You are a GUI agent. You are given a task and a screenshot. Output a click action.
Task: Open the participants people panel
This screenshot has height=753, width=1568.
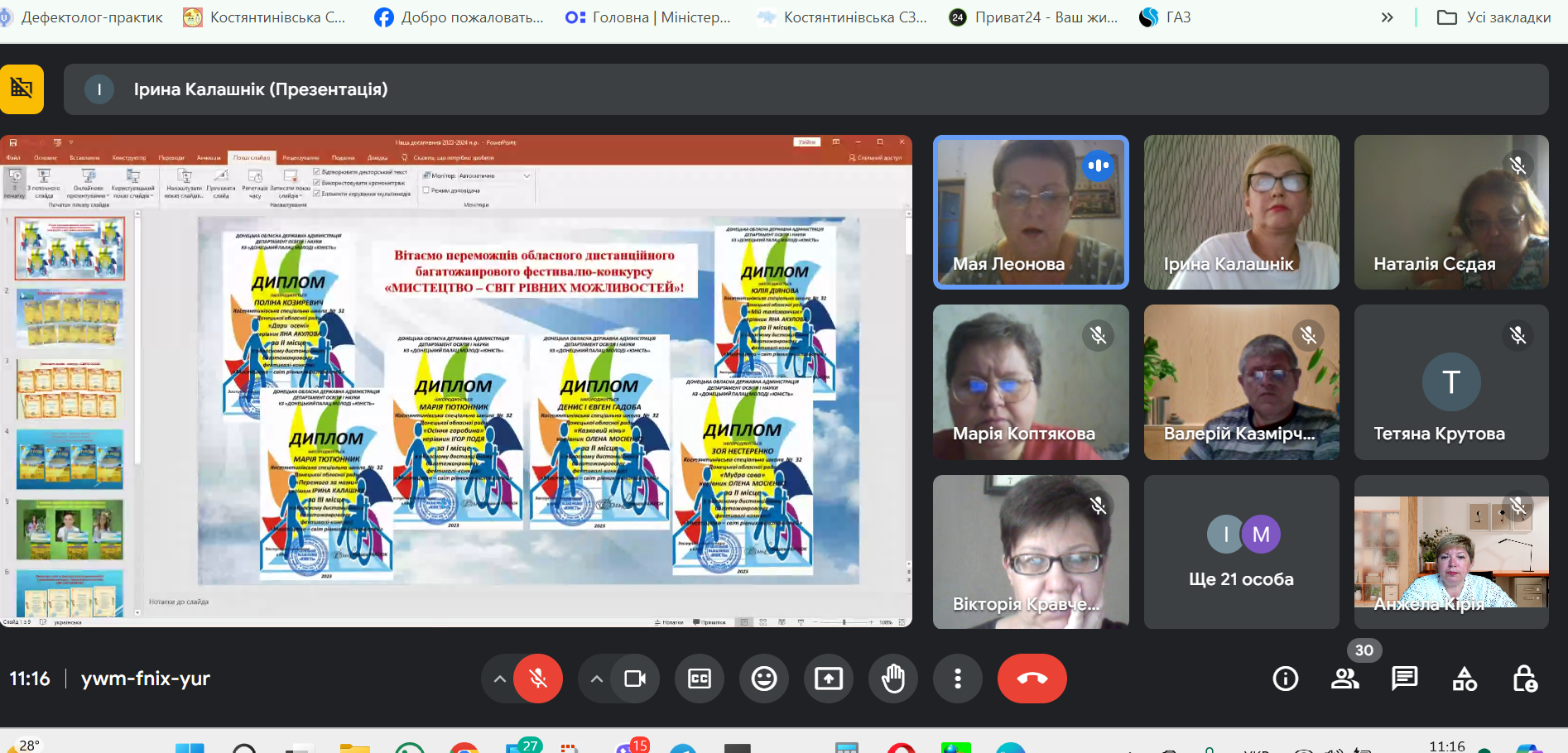(x=1344, y=679)
